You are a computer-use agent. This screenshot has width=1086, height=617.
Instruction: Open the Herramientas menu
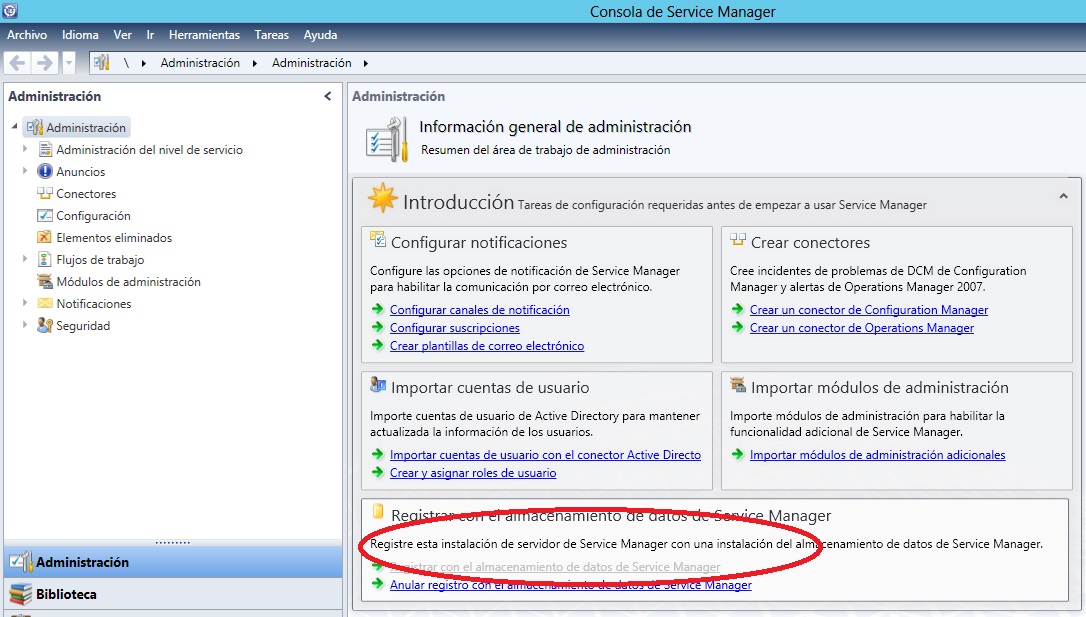(204, 35)
